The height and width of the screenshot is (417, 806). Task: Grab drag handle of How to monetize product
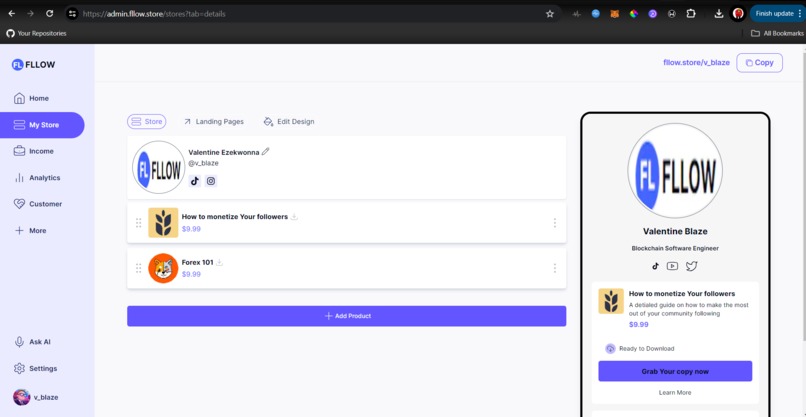point(138,223)
